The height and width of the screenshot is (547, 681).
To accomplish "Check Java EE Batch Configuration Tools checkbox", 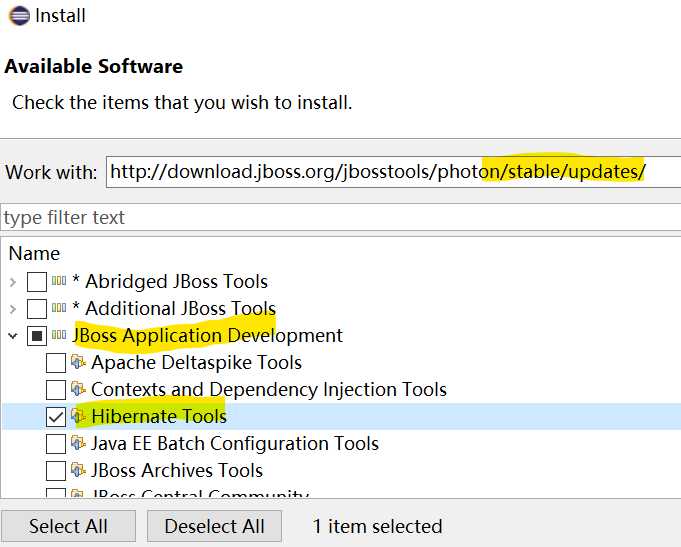I will point(56,444).
